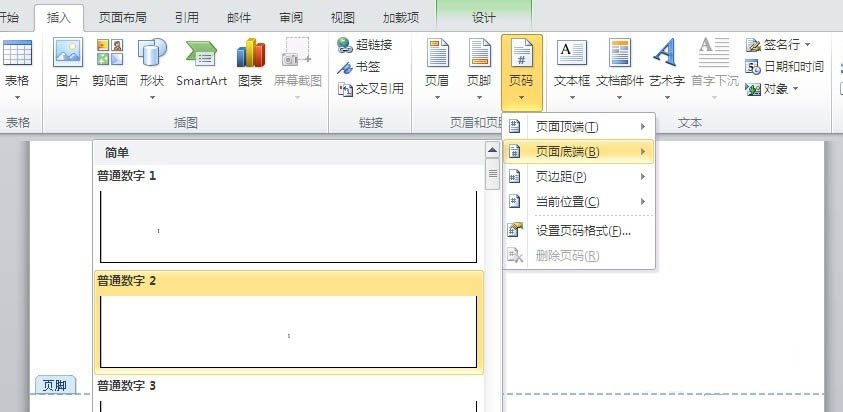Viewport: 843px width, 412px height.
Task: Click the 表格 table icon
Action: tap(17, 53)
